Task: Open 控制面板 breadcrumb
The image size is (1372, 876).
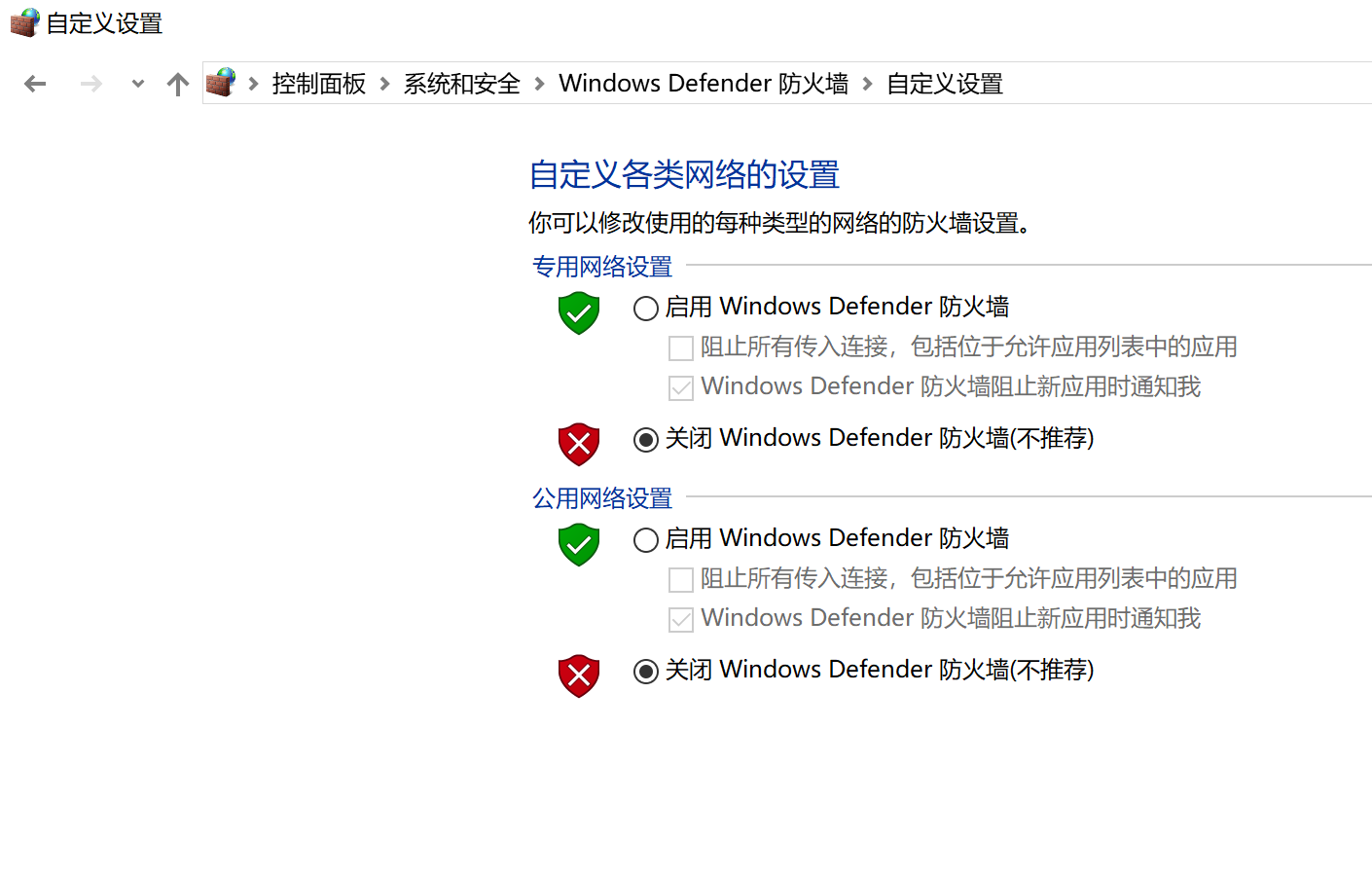Action: [319, 84]
